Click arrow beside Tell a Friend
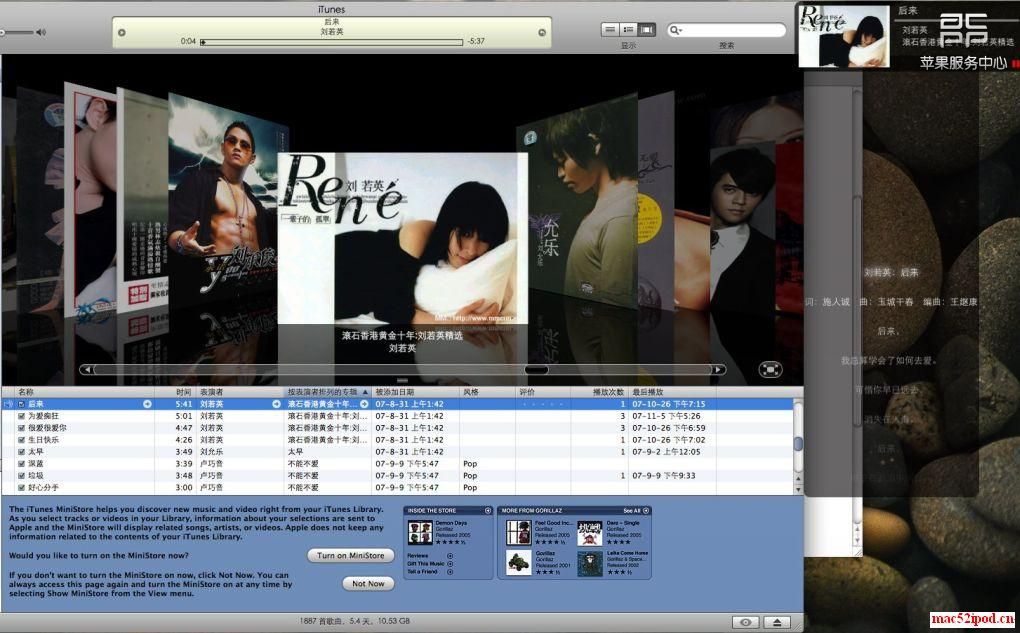Screen dimensions: 1020x633 coord(450,572)
